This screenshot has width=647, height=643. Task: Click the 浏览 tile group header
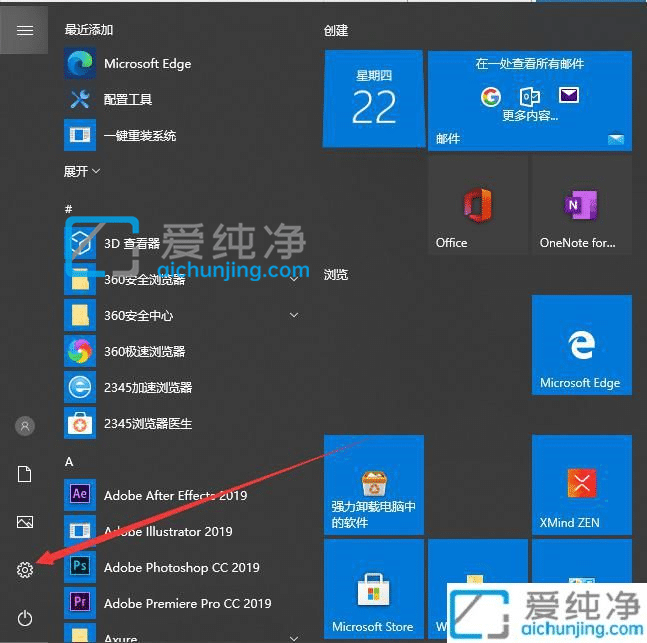pyautogui.click(x=336, y=274)
